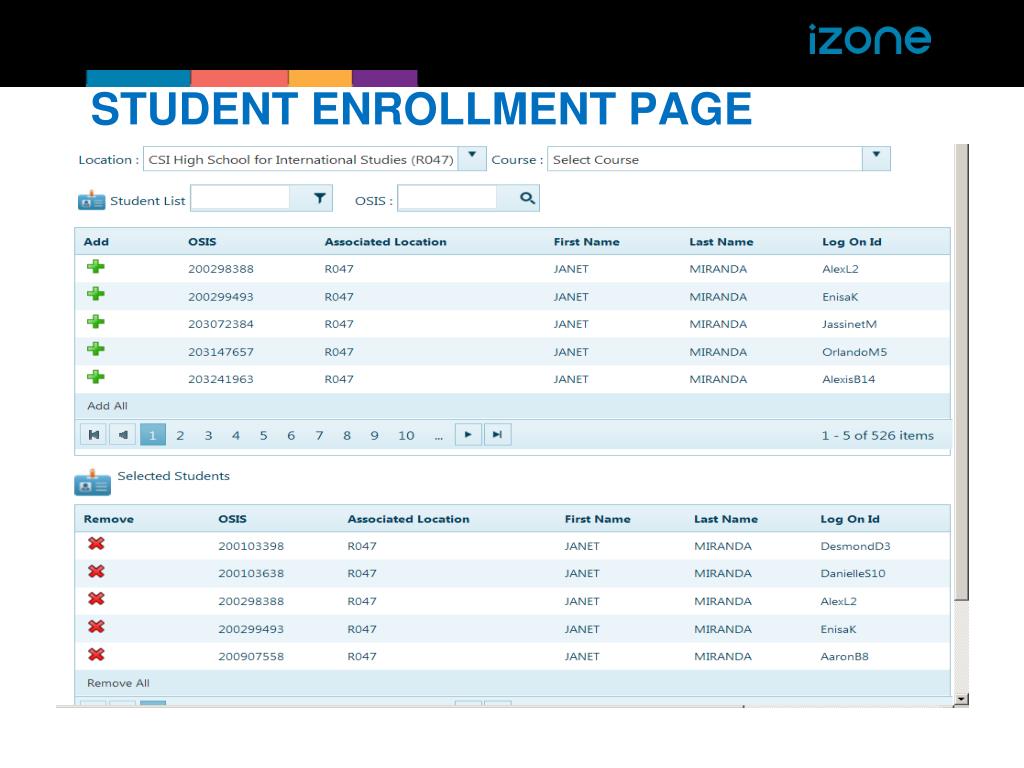The height and width of the screenshot is (768, 1024).
Task: Open the Location dropdown arrow
Action: point(472,158)
